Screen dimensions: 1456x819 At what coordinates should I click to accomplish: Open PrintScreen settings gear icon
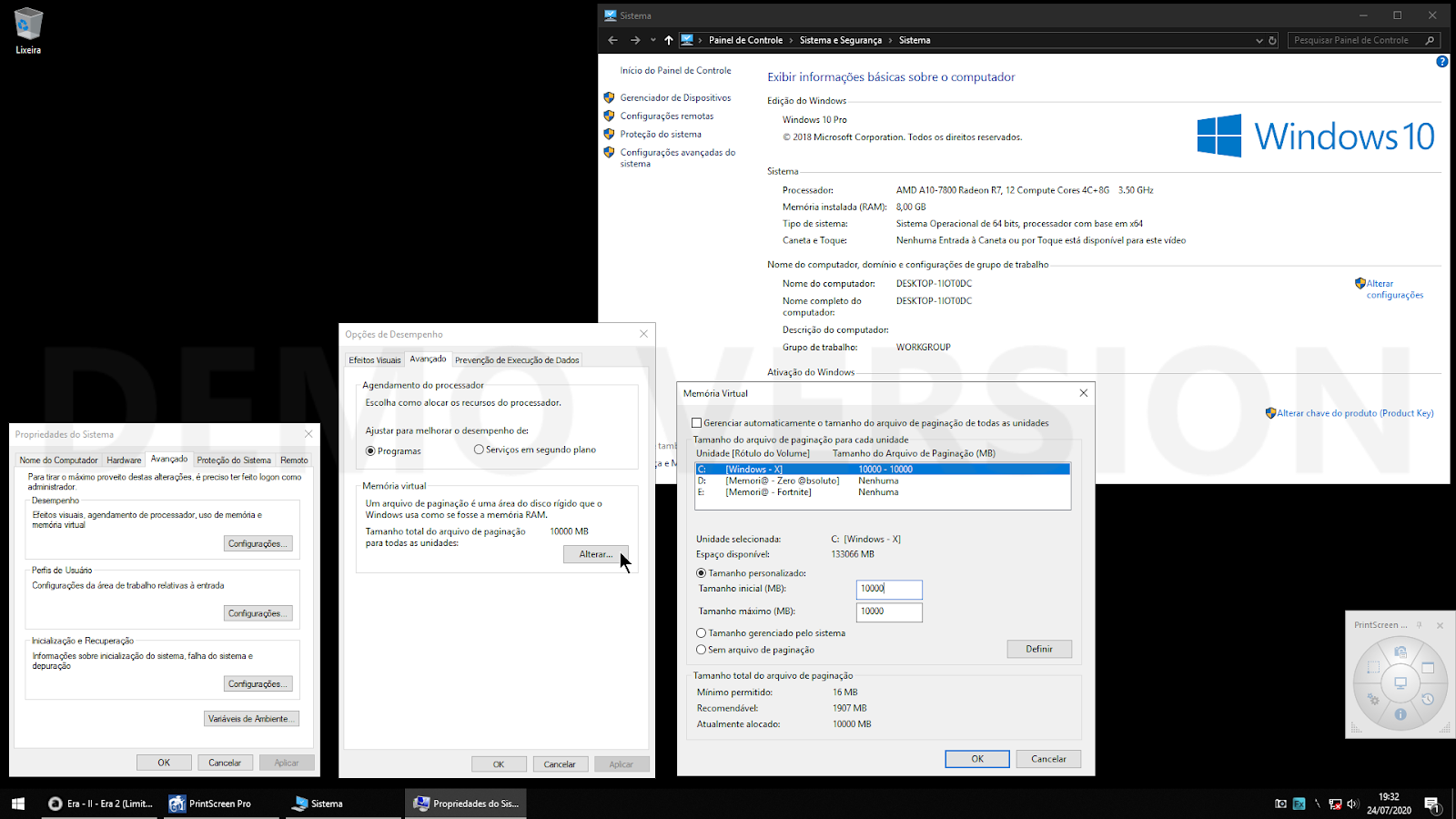[1373, 699]
